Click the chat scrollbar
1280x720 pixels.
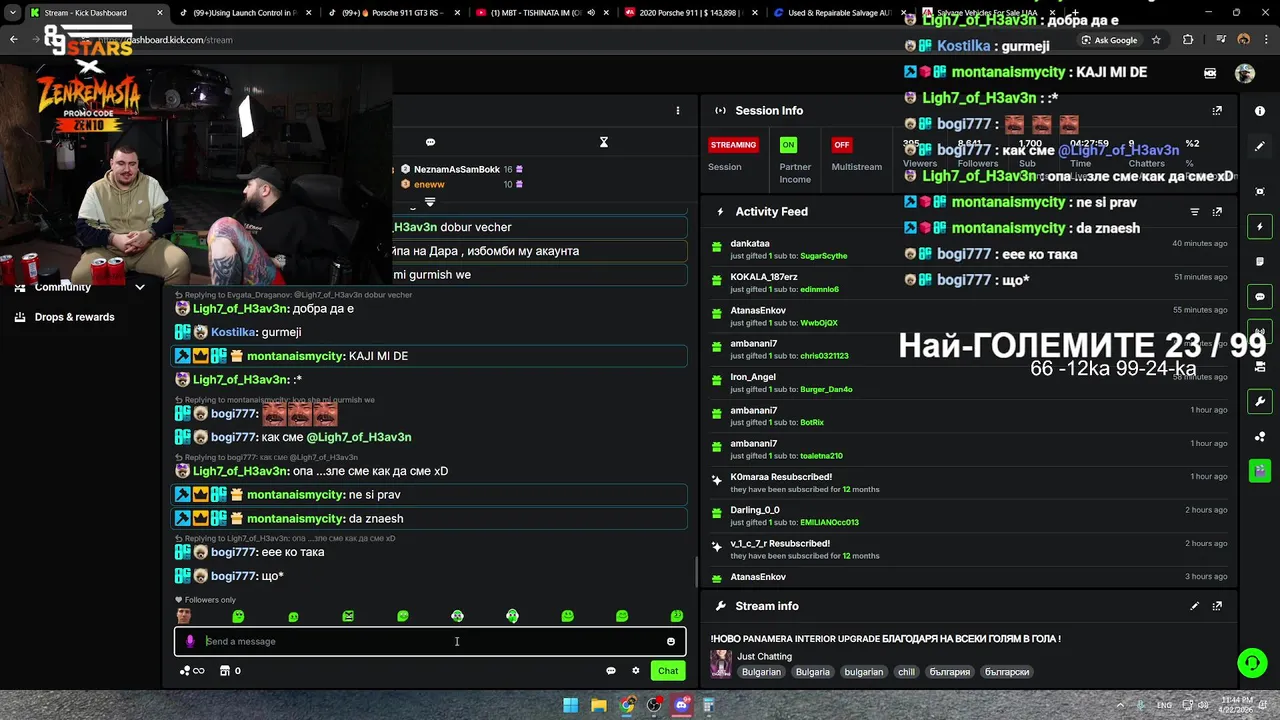coord(696,572)
